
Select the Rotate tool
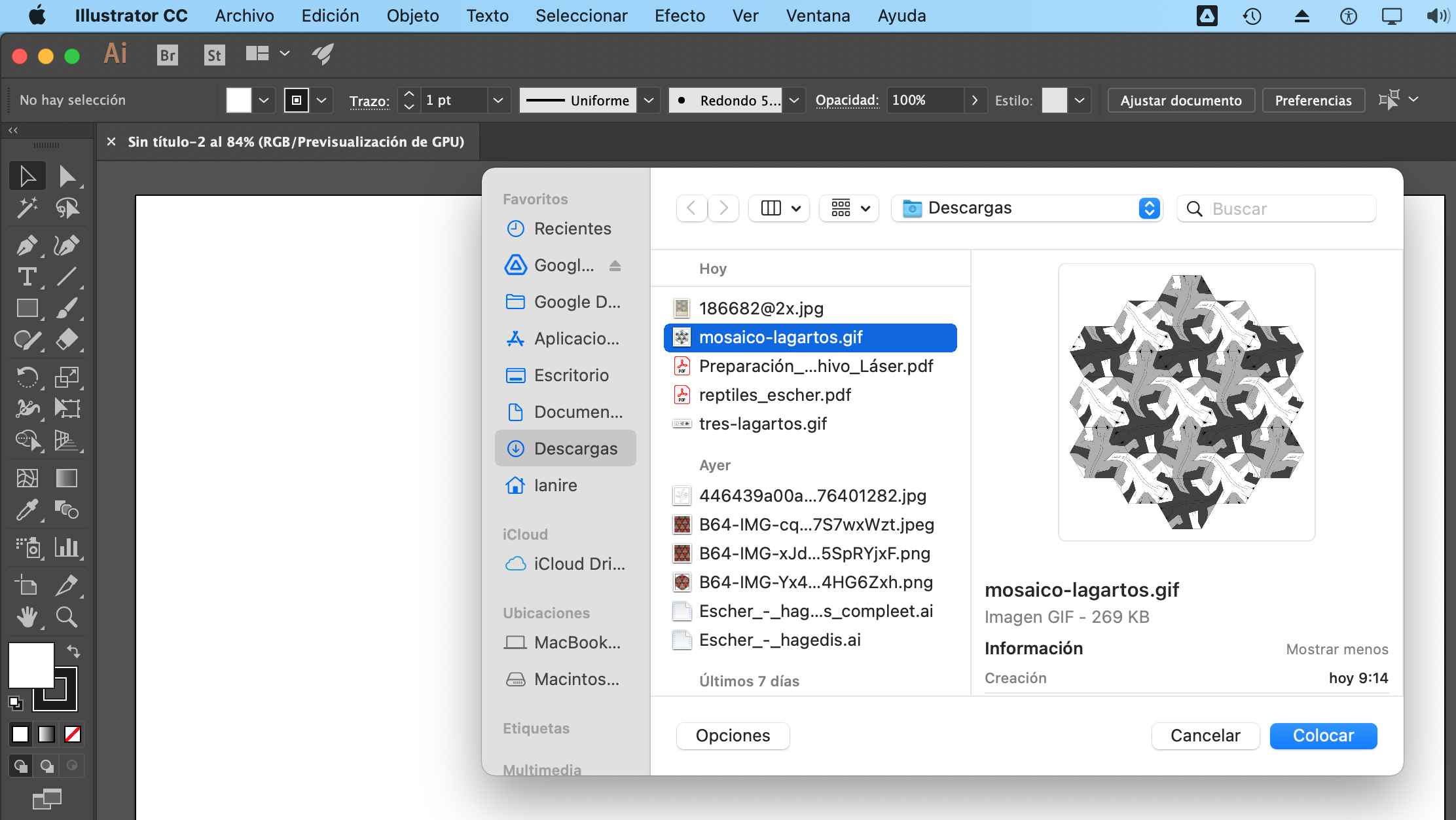[27, 377]
